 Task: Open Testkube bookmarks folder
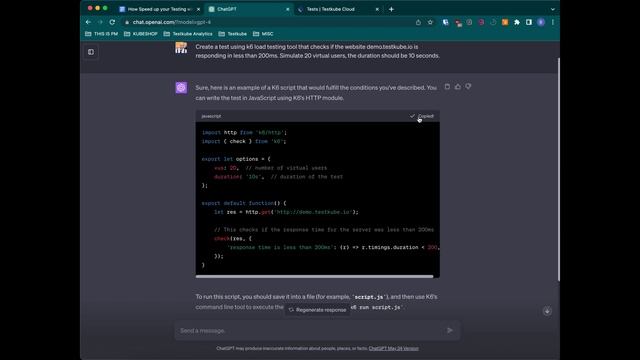(x=233, y=34)
